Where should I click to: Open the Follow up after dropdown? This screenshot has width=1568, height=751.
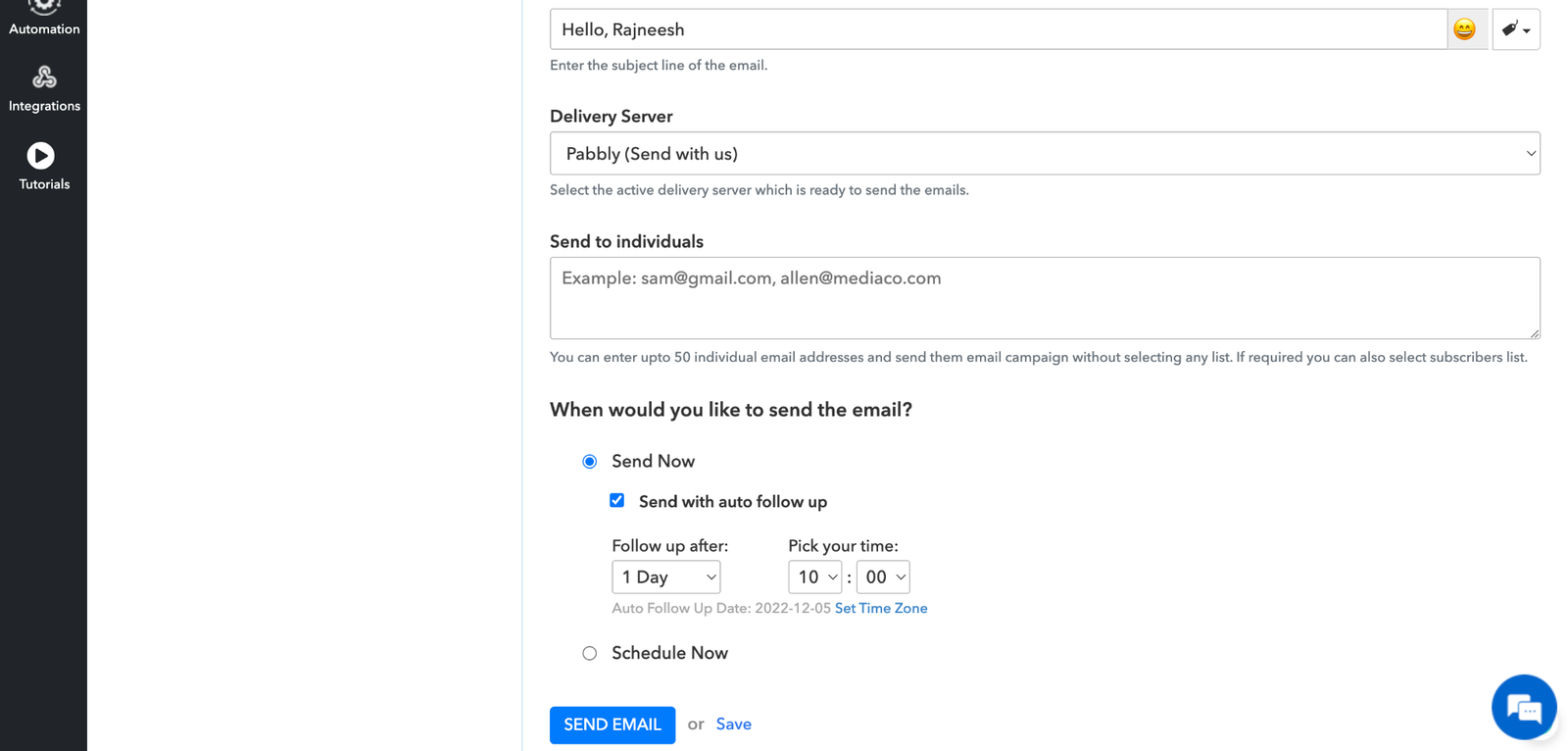click(666, 577)
